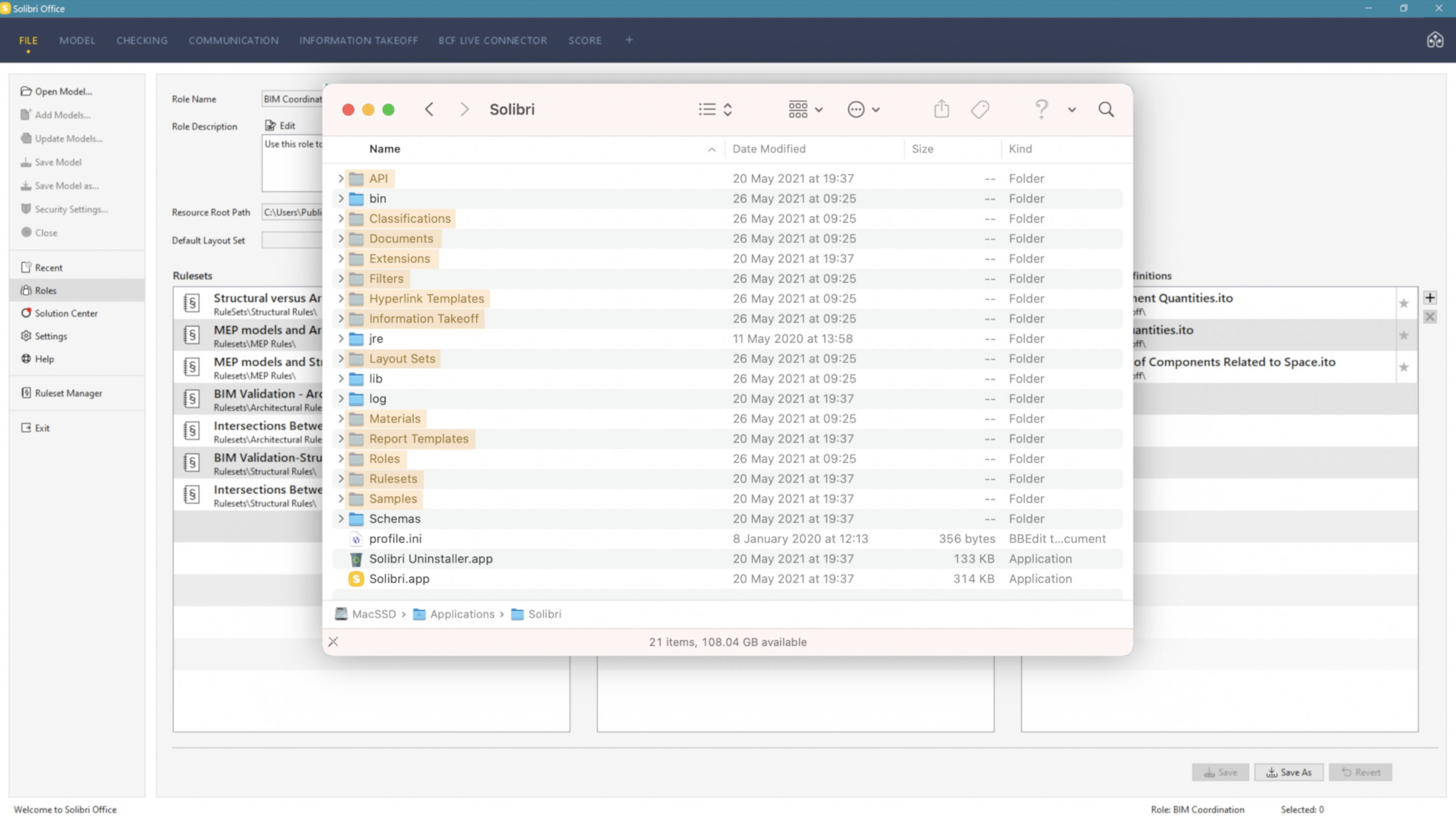Go back in the Finder window
This screenshot has height=817, width=1456.
tap(429, 109)
